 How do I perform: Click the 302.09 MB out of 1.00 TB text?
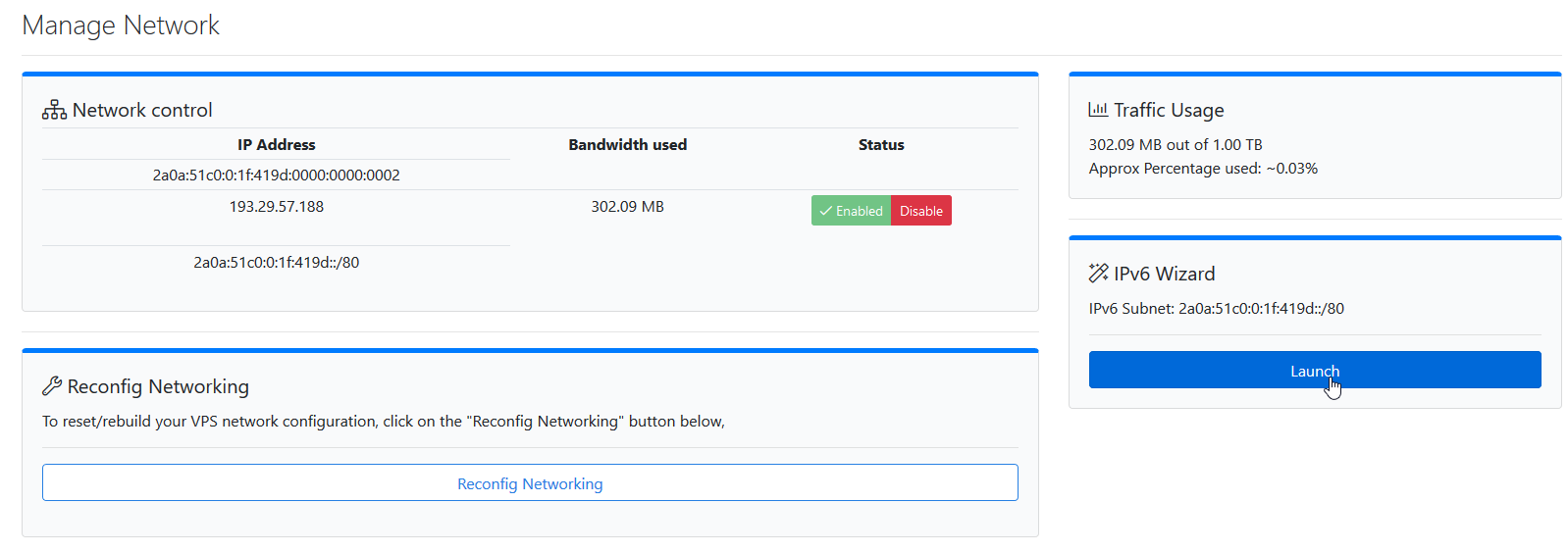coord(1176,145)
